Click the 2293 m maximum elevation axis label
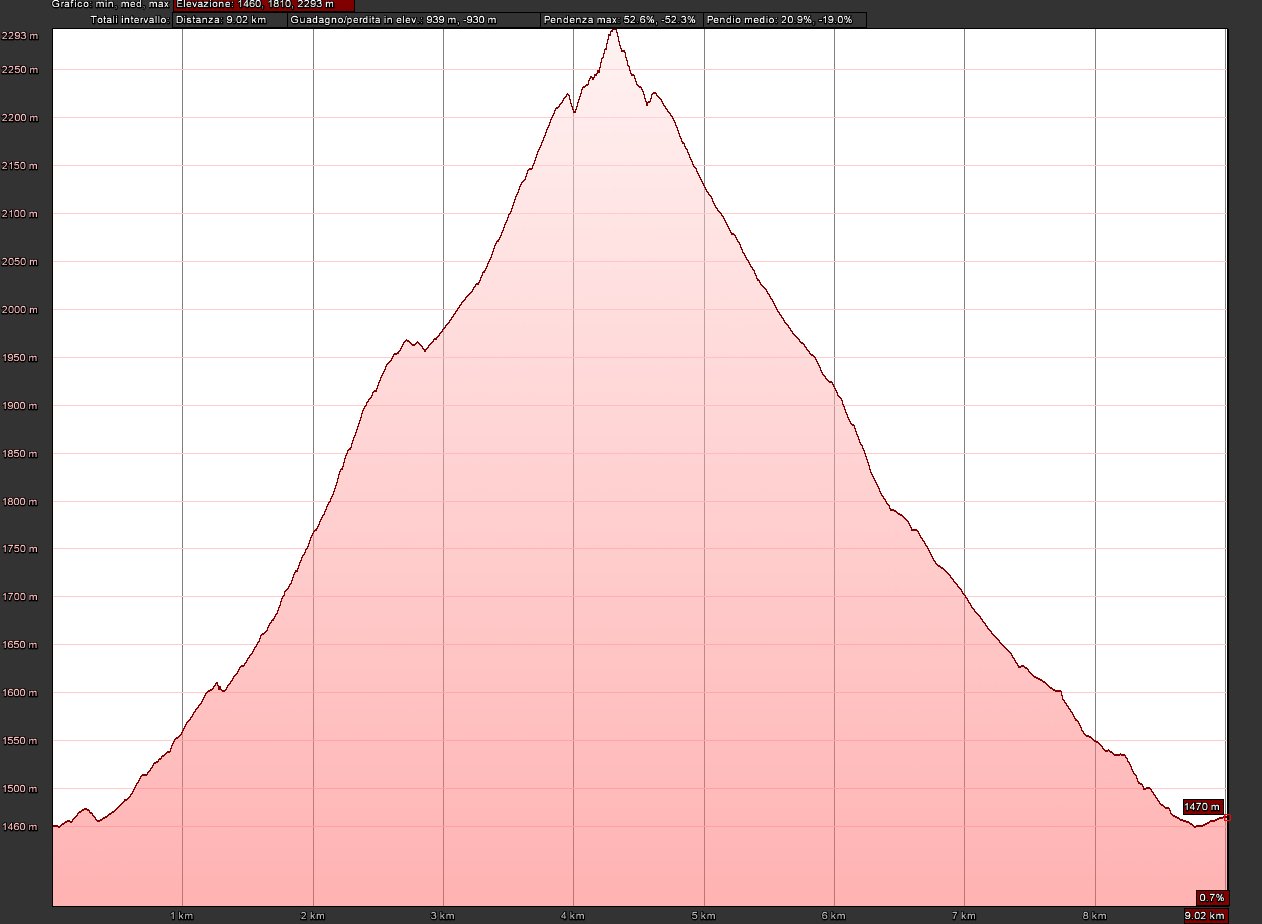Viewport: 1262px width, 924px height. pos(20,36)
